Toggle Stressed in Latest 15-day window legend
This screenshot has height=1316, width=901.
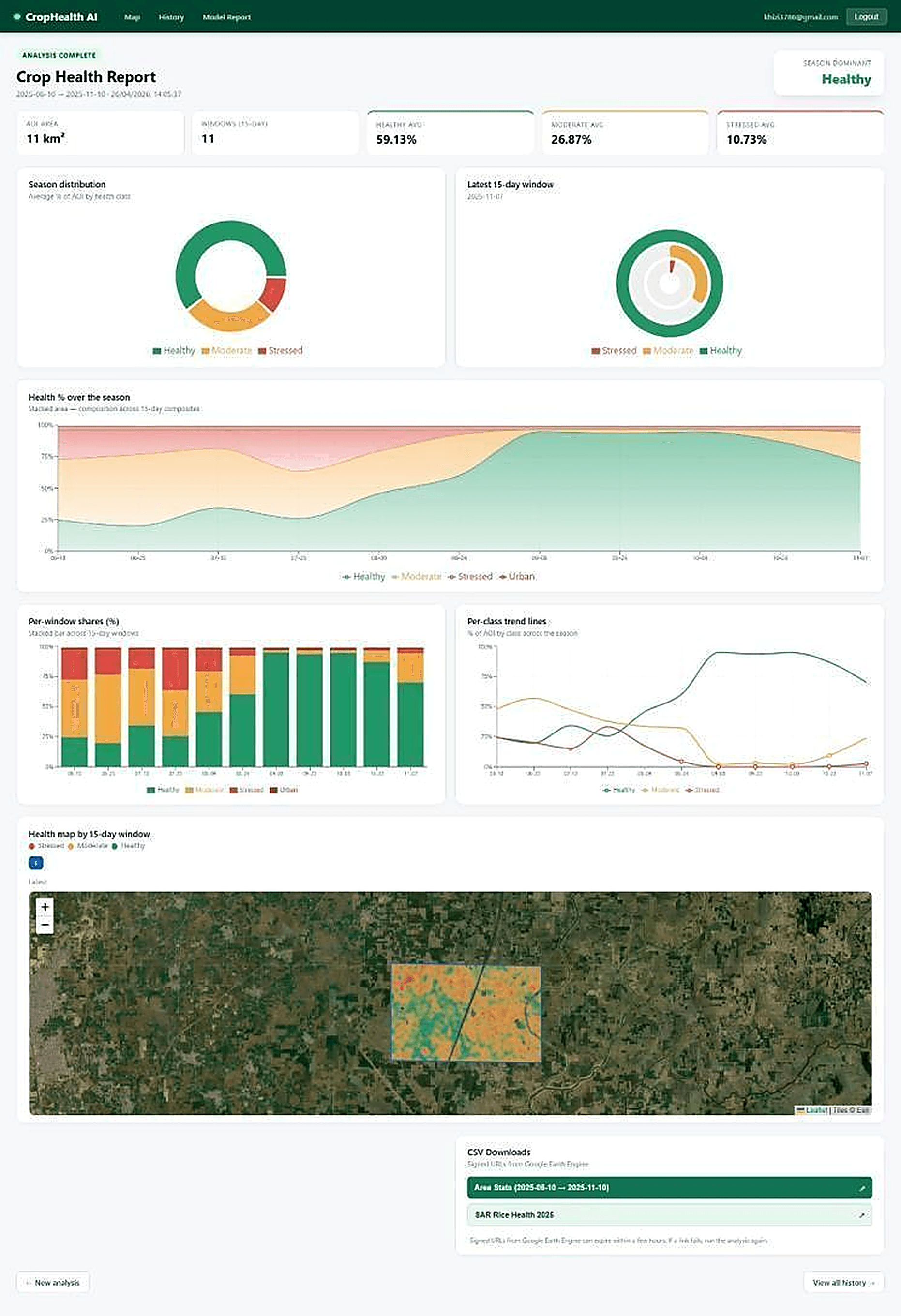point(614,350)
